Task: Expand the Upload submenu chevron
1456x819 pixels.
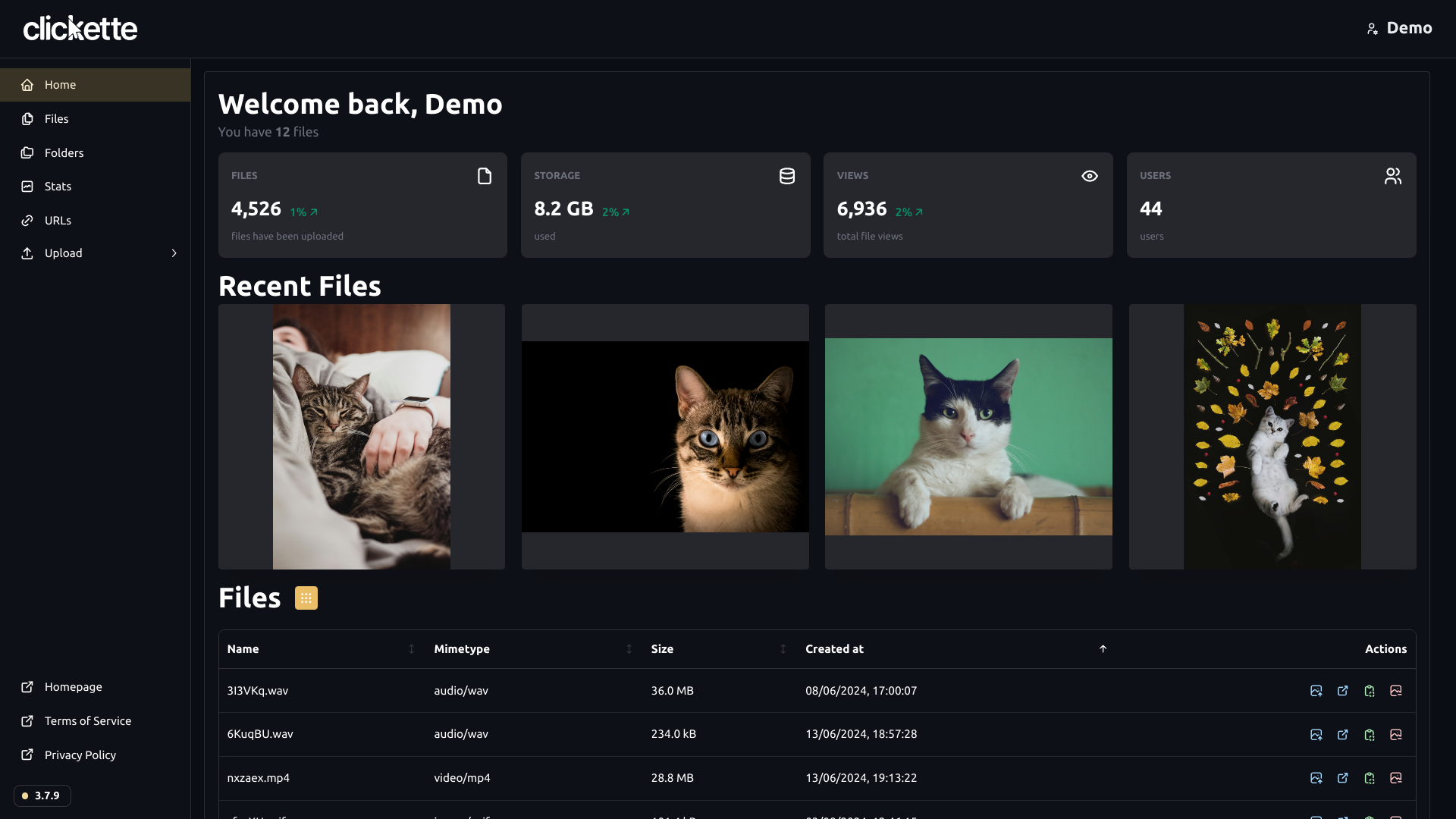Action: pyautogui.click(x=174, y=253)
